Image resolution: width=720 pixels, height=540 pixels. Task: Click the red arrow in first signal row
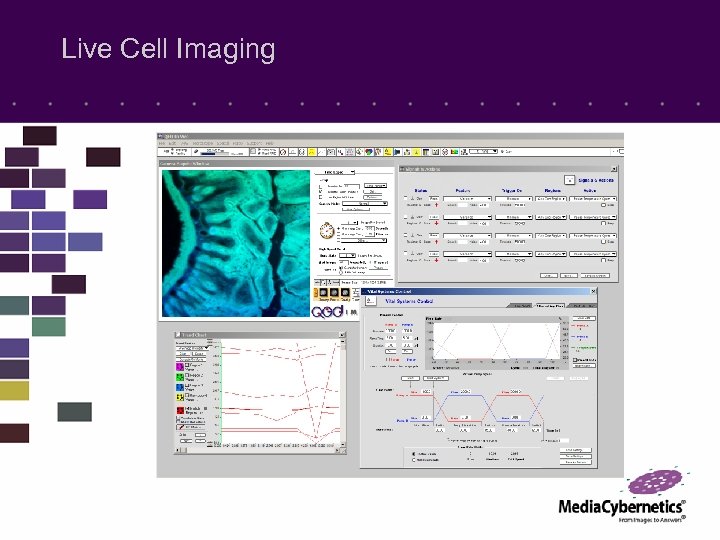[x=437, y=205]
